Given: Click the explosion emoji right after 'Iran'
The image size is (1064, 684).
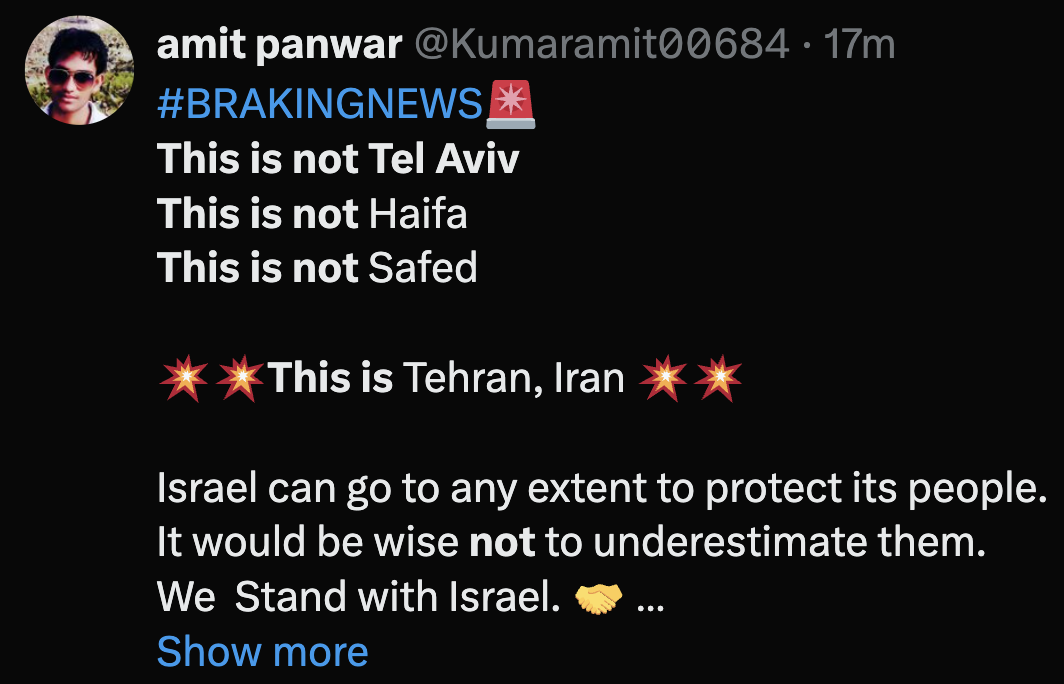Looking at the screenshot, I should 662,378.
